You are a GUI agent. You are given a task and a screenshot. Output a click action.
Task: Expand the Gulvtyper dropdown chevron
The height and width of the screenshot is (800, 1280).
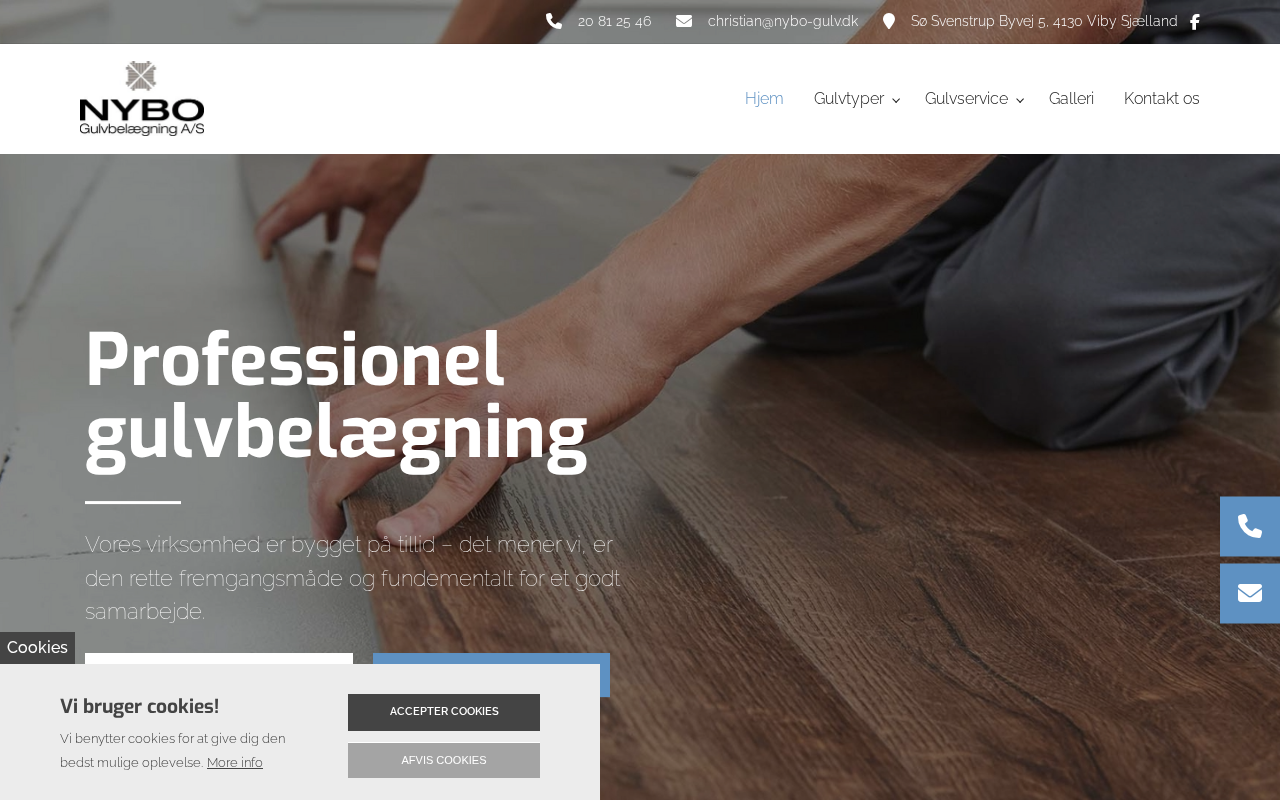pos(896,100)
